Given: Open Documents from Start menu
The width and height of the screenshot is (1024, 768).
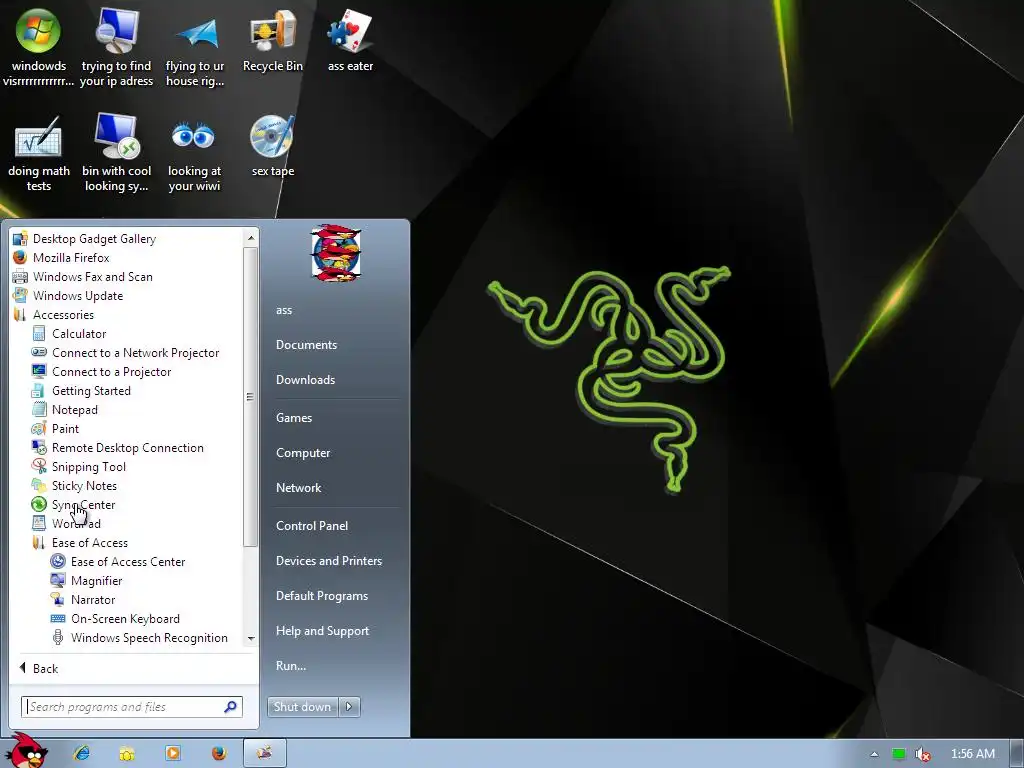Looking at the screenshot, I should [x=306, y=345].
